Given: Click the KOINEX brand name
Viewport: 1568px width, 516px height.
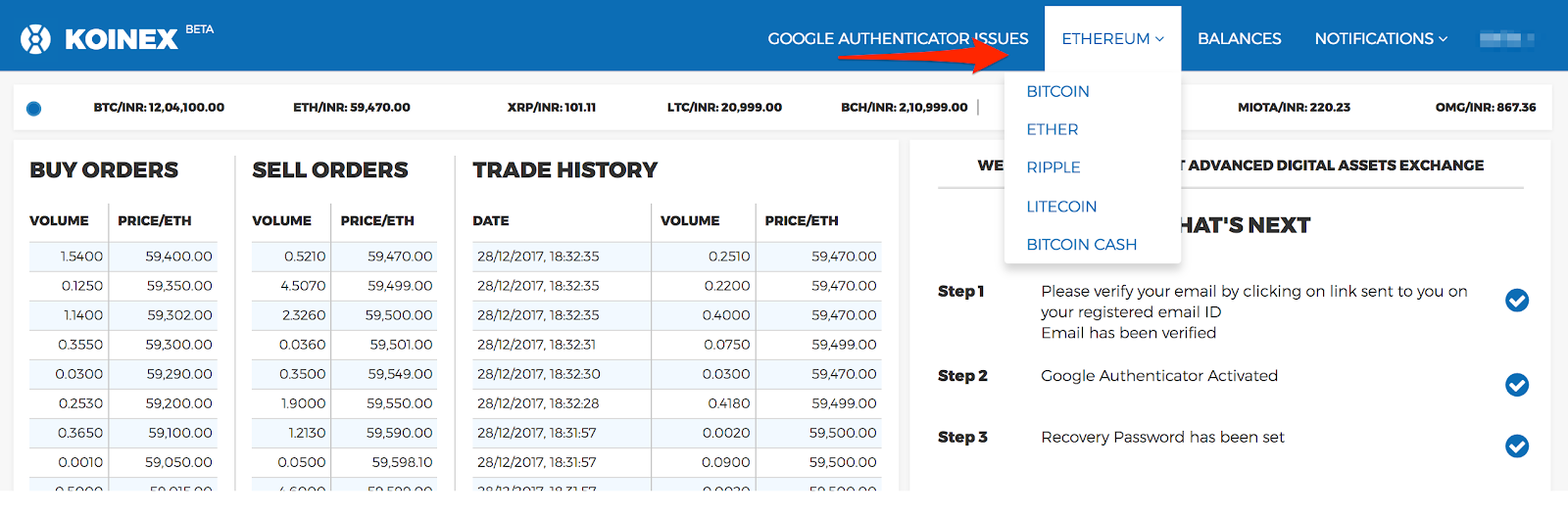Looking at the screenshot, I should point(122,39).
